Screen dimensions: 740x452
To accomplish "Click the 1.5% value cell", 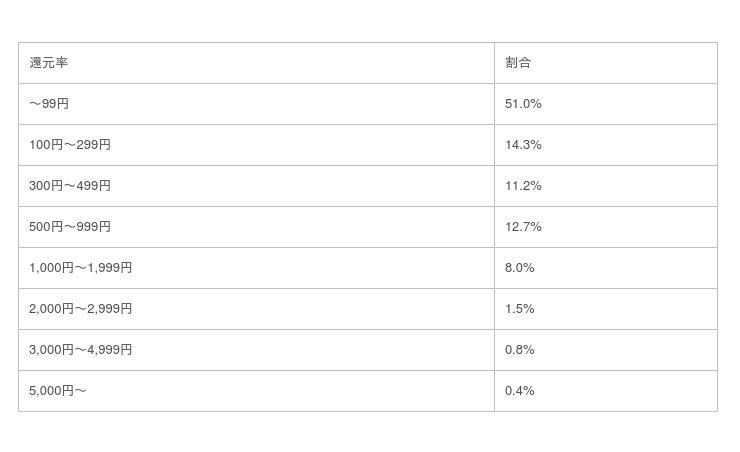I will 606,309.
